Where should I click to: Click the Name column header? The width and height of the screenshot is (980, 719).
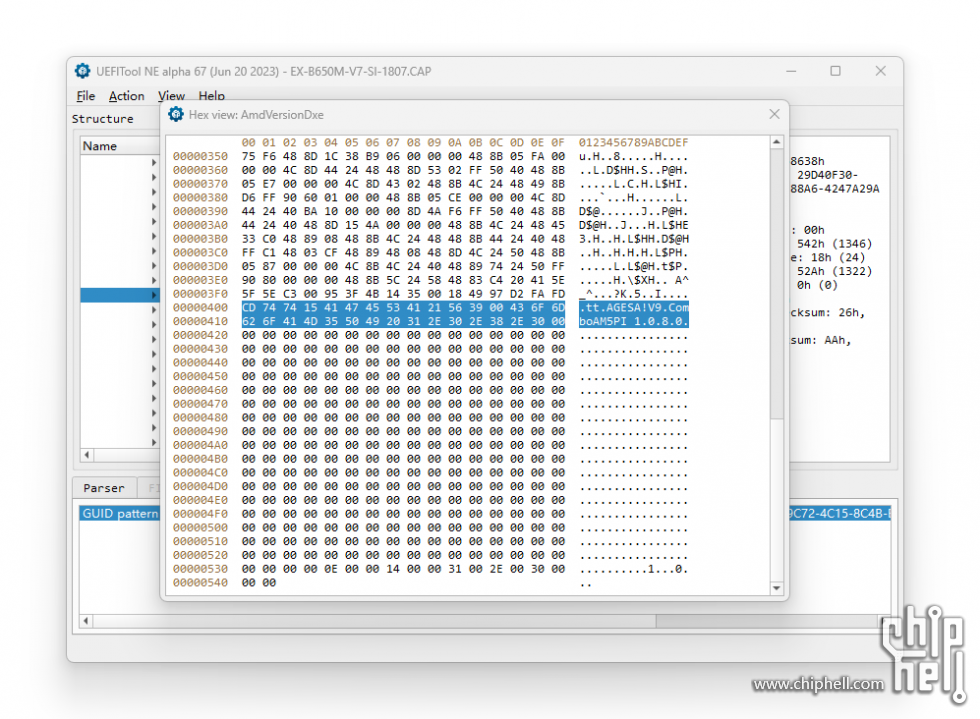click(121, 146)
